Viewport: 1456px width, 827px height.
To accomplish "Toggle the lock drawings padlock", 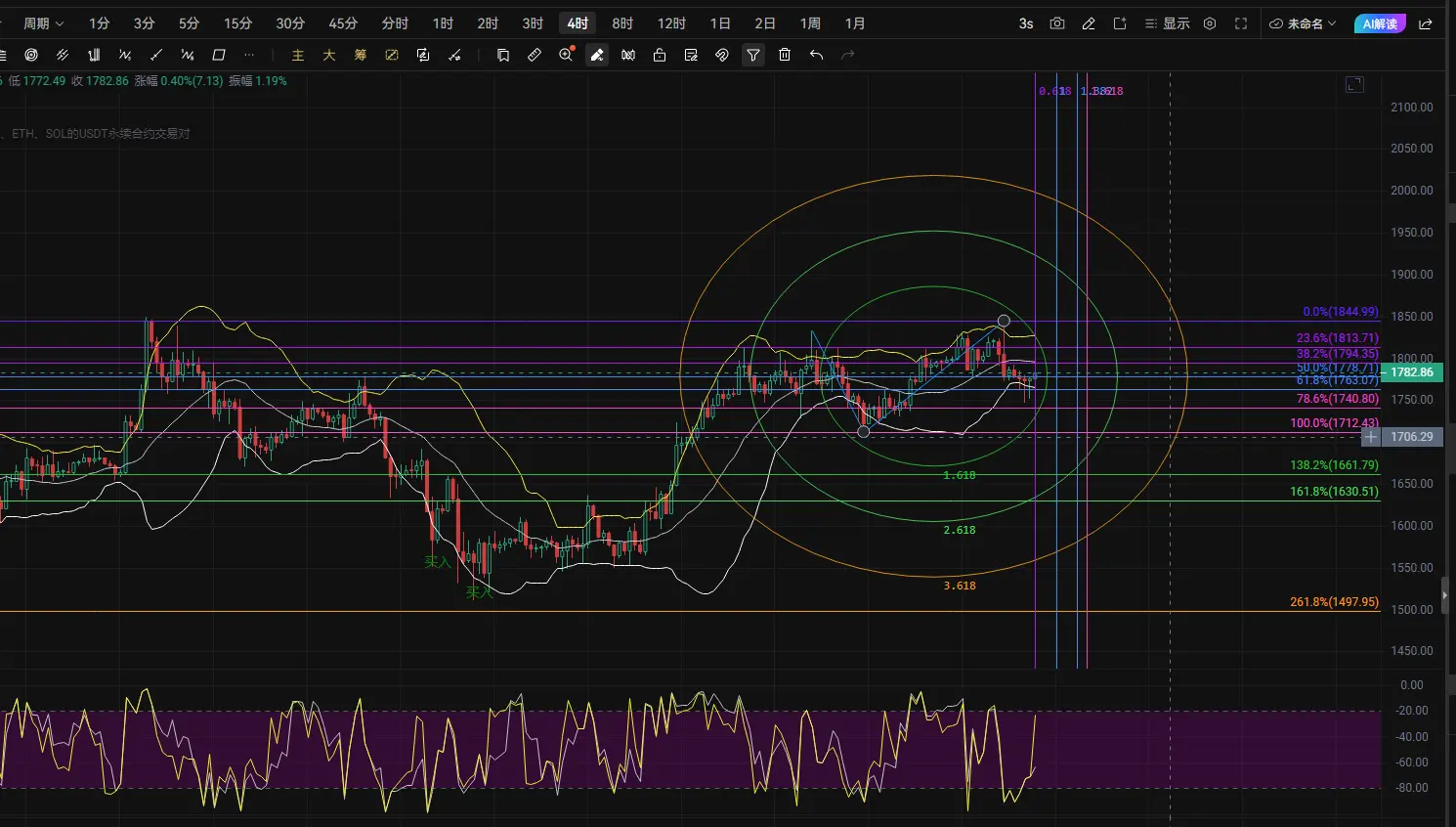I will (660, 56).
